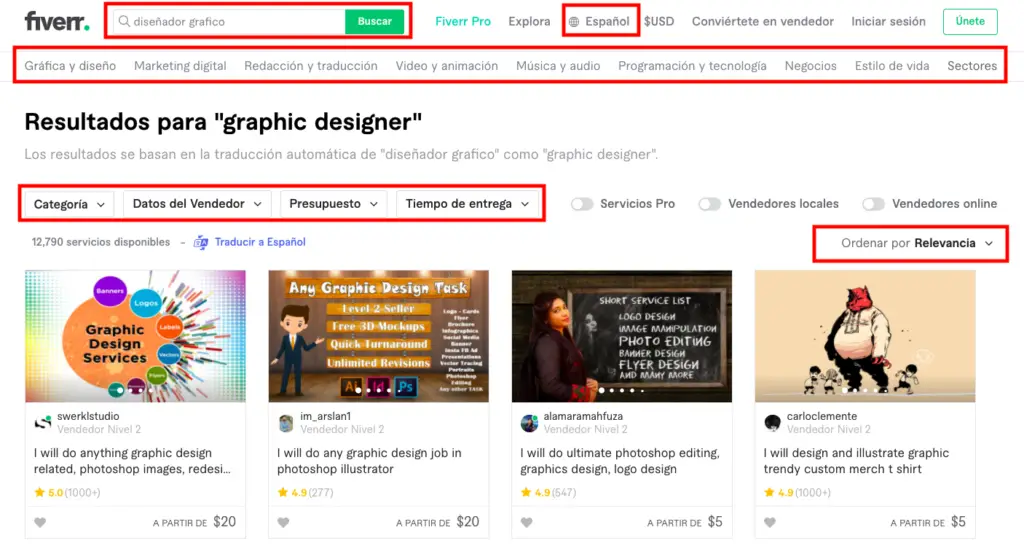This screenshot has width=1024, height=546.
Task: Click the $5 price on alamaramahfuza gig
Action: [715, 522]
